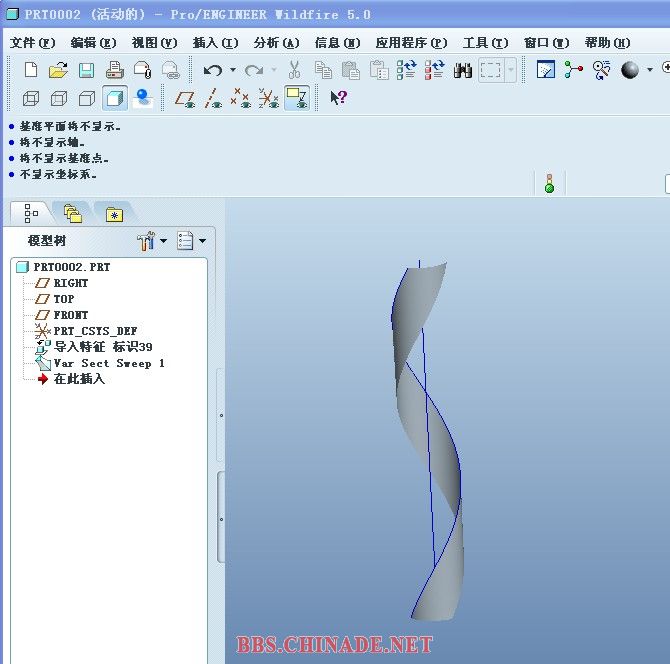
Task: Open the 文件(F) menu
Action: point(32,43)
